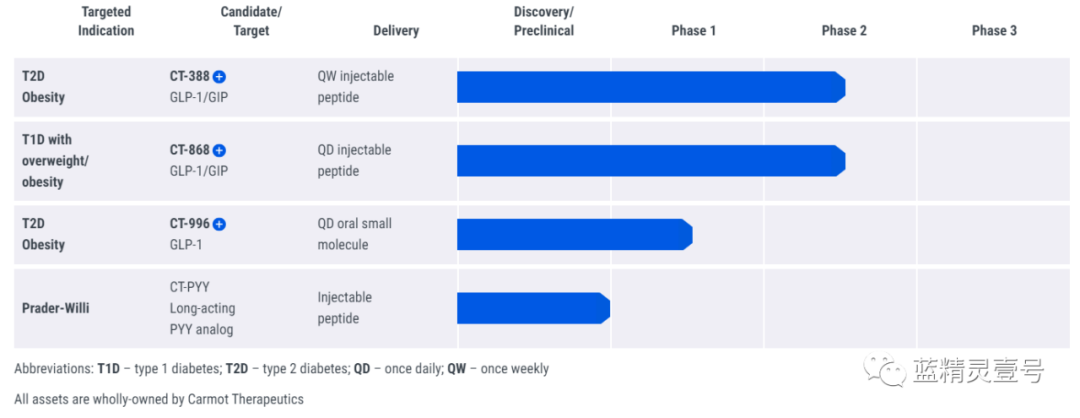
Task: Click the CT-PYY preclinical progress bar
Action: point(533,308)
